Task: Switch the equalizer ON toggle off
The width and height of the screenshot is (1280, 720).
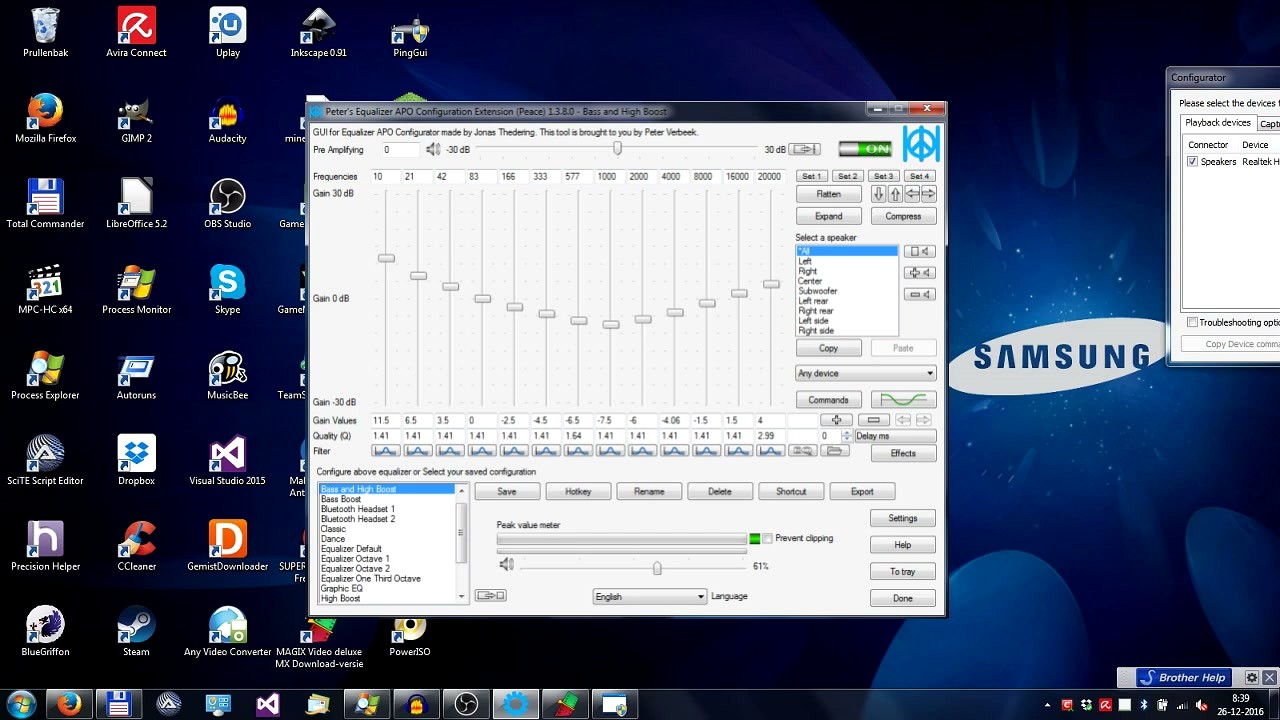Action: pyautogui.click(x=864, y=147)
